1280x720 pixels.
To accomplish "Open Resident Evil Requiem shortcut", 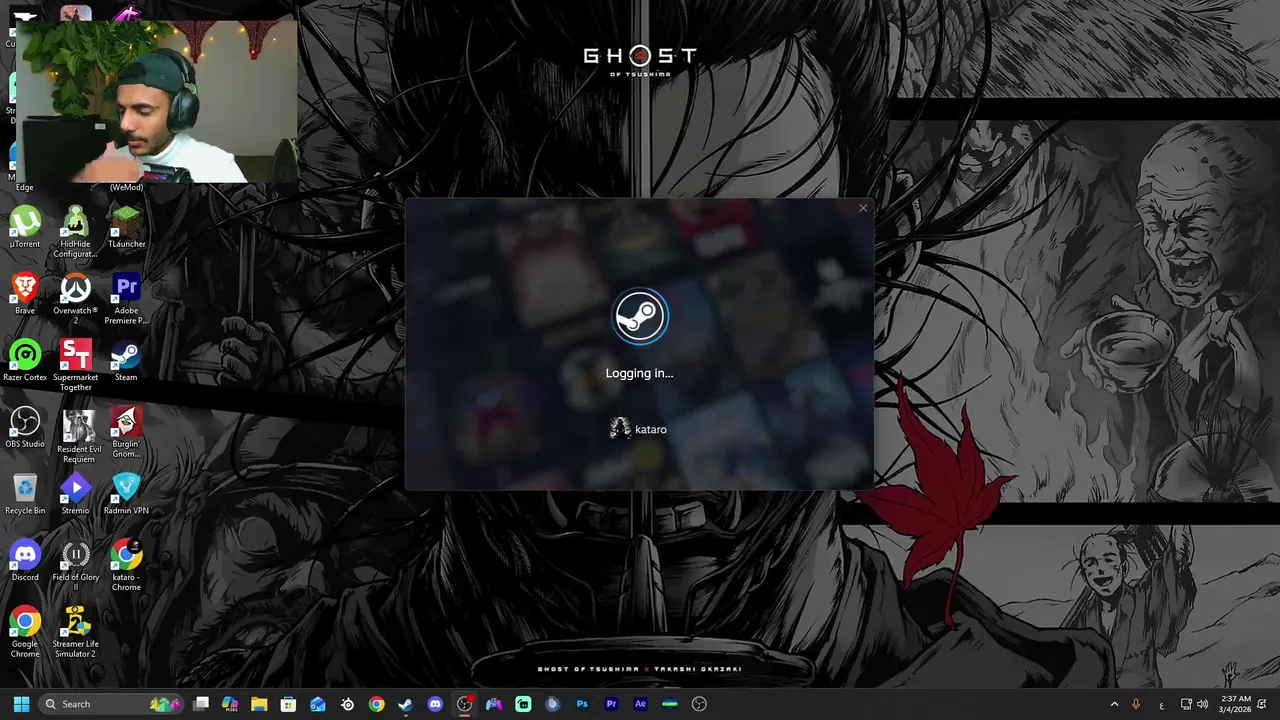I will [x=78, y=437].
